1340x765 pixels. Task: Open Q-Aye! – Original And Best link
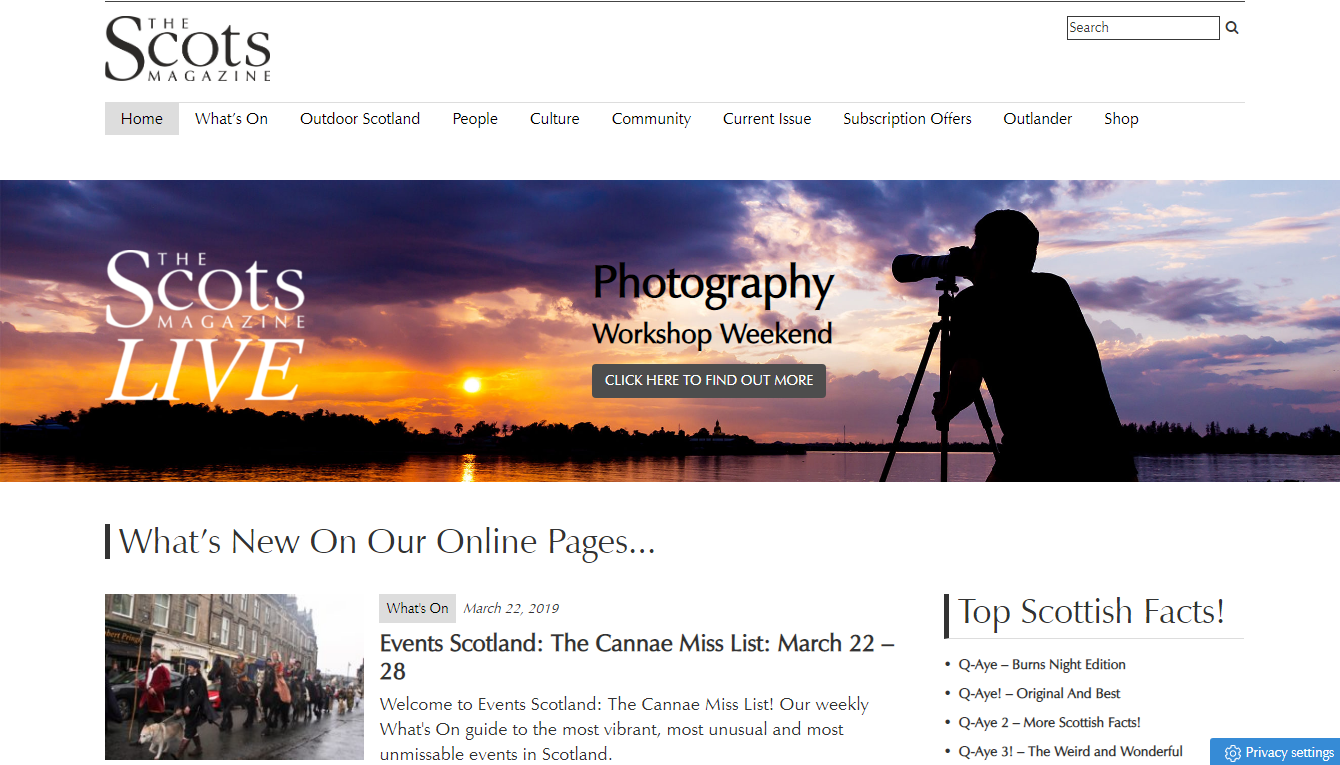[1039, 693]
